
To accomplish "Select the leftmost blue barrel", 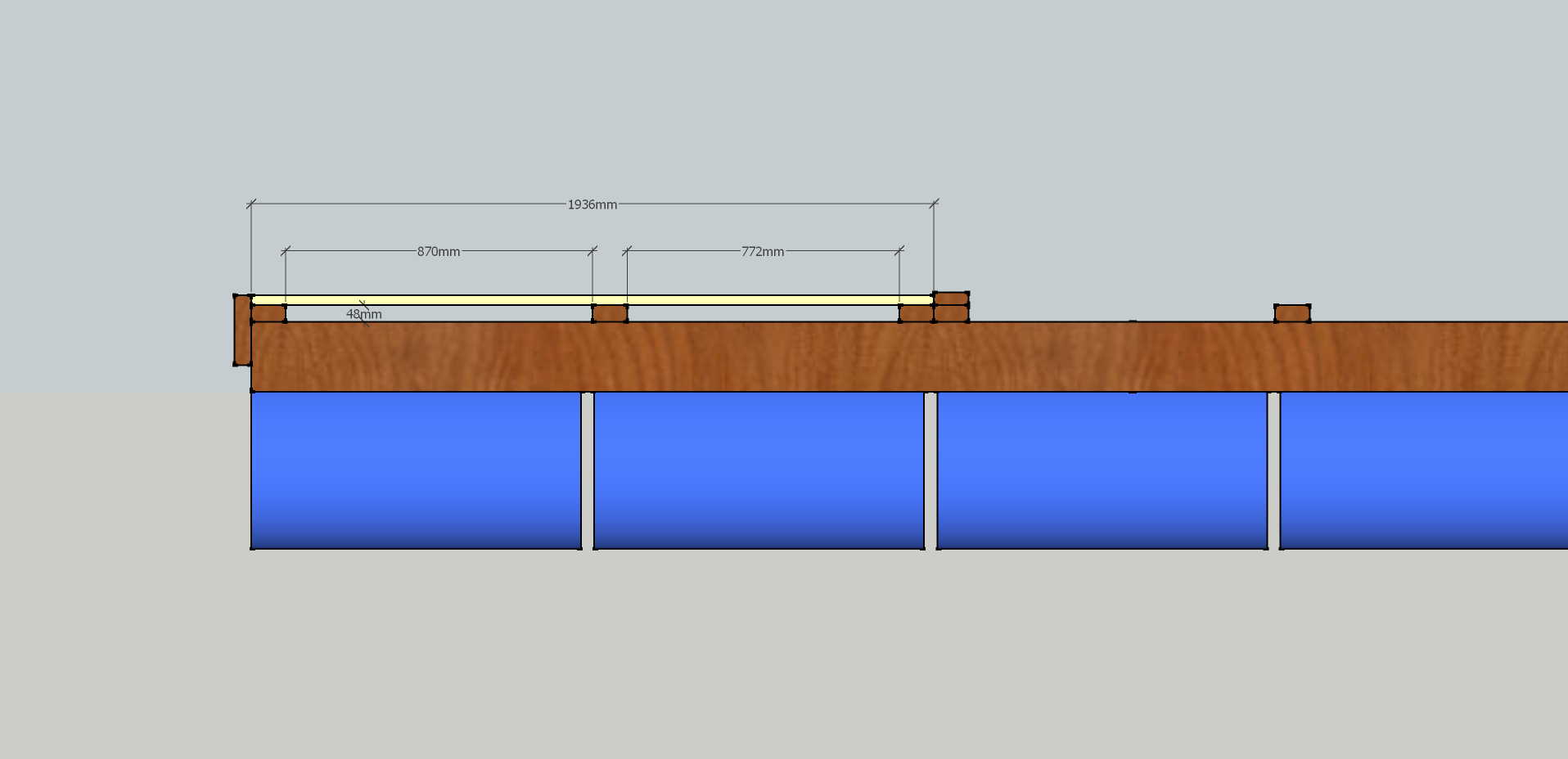I will point(417,470).
